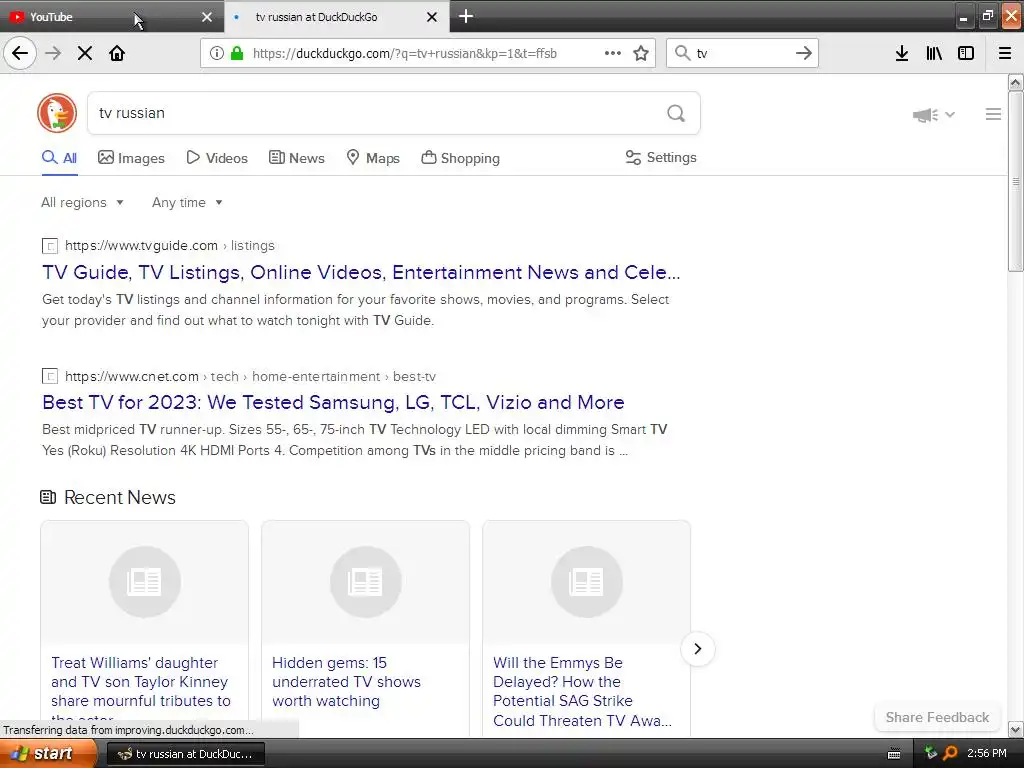
Task: Click the first news card thumbnail
Action: (x=144, y=582)
